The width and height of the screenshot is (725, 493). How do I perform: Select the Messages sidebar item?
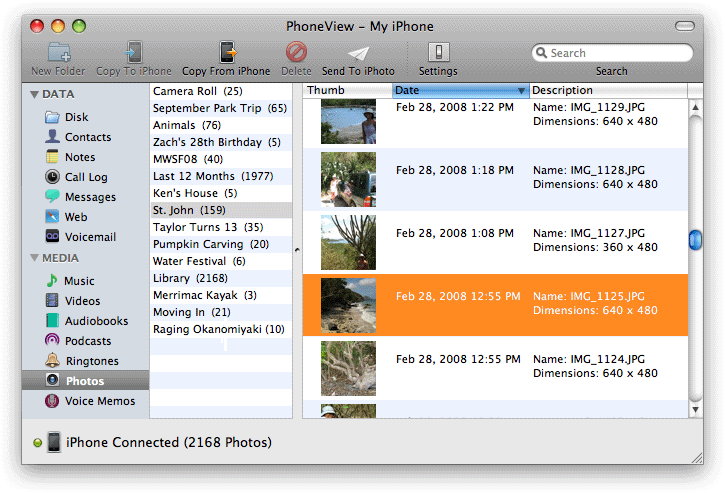coord(90,197)
